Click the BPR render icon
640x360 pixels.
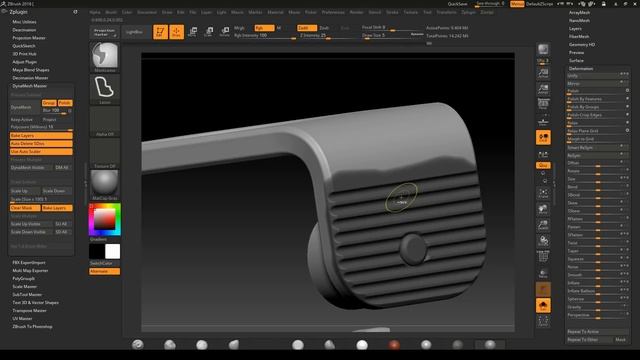(x=543, y=49)
